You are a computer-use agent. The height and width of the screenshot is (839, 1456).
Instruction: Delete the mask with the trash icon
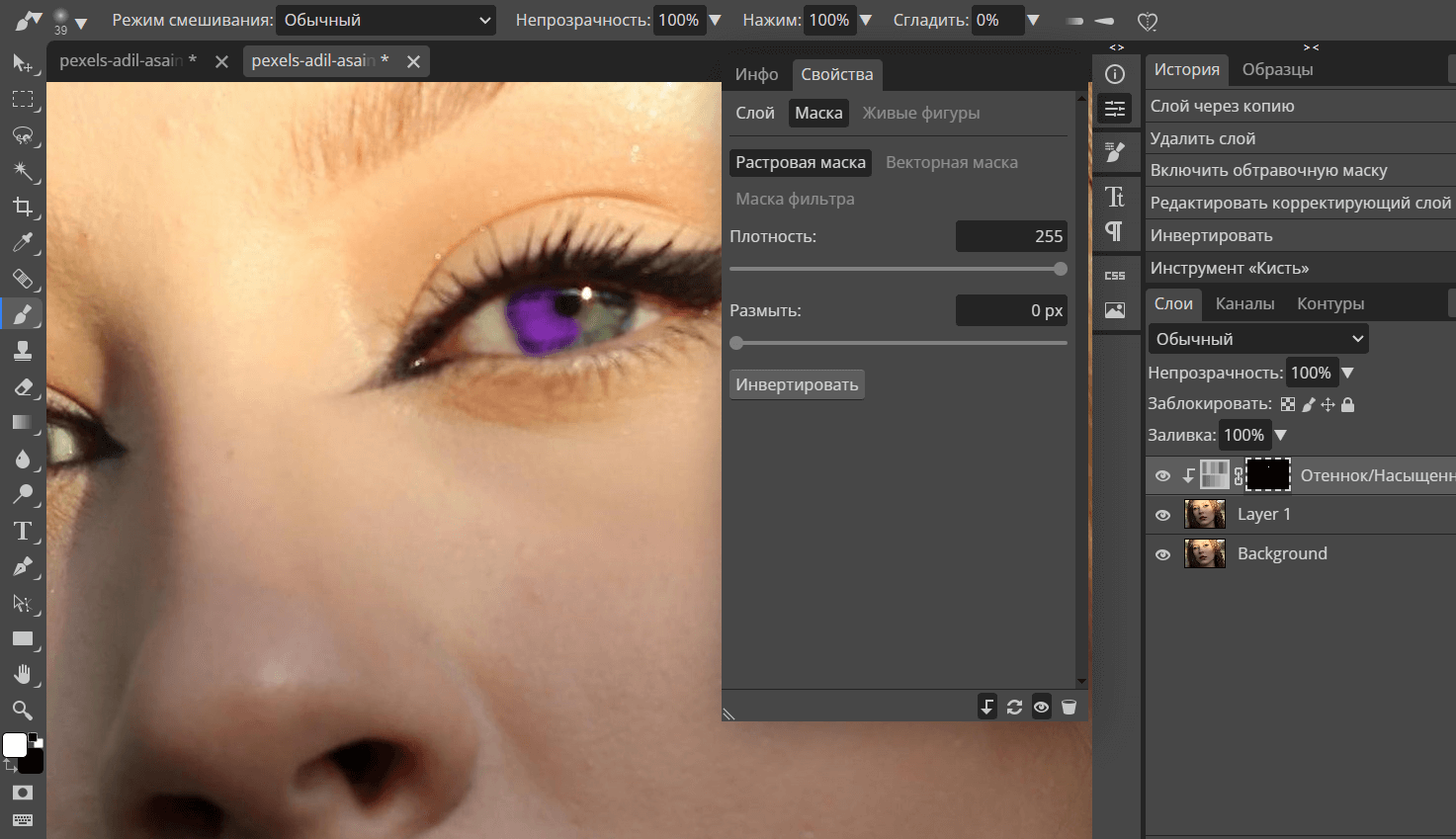click(1069, 707)
